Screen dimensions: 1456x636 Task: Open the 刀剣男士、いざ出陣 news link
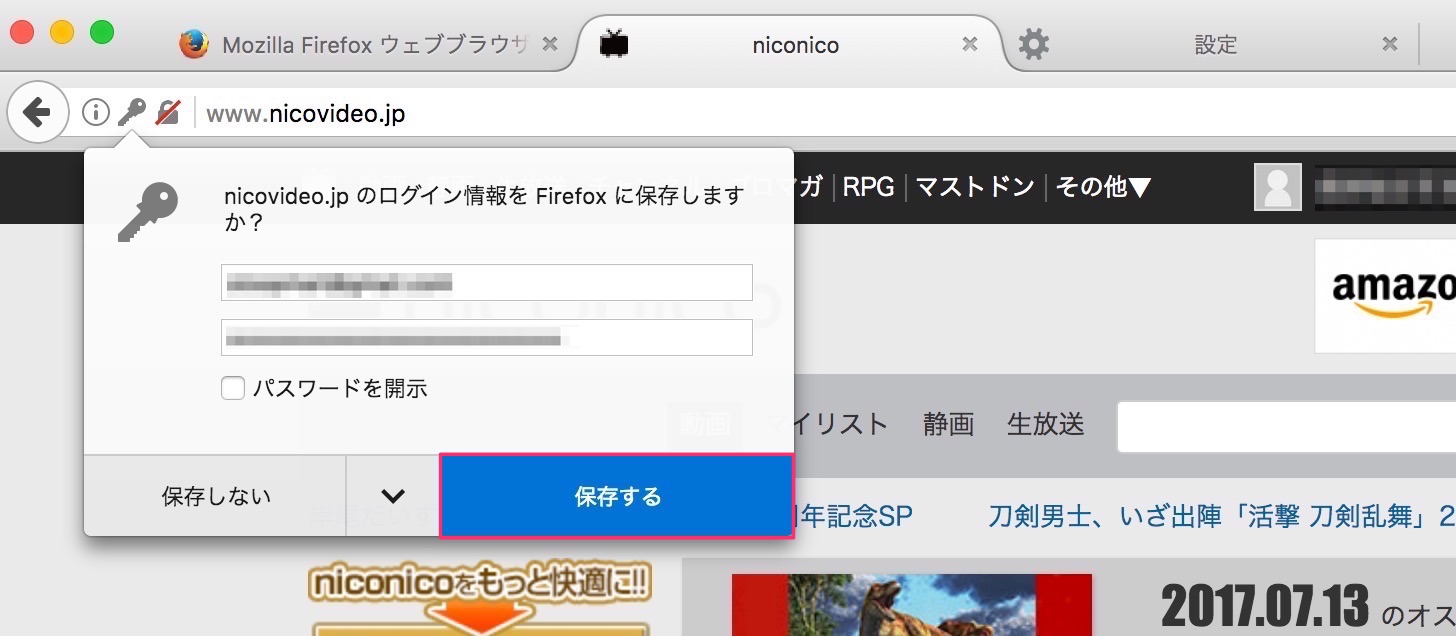1221,517
